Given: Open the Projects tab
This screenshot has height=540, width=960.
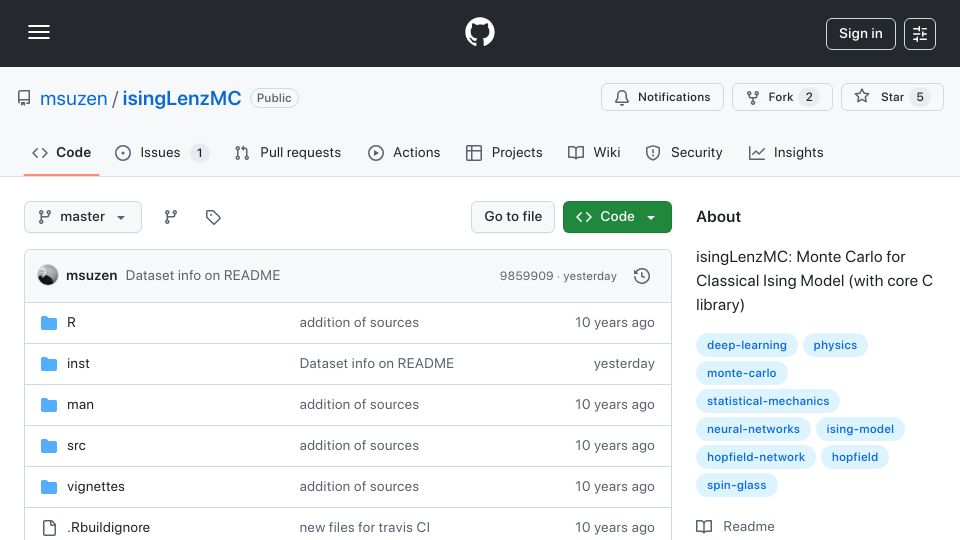Looking at the screenshot, I should 504,152.
